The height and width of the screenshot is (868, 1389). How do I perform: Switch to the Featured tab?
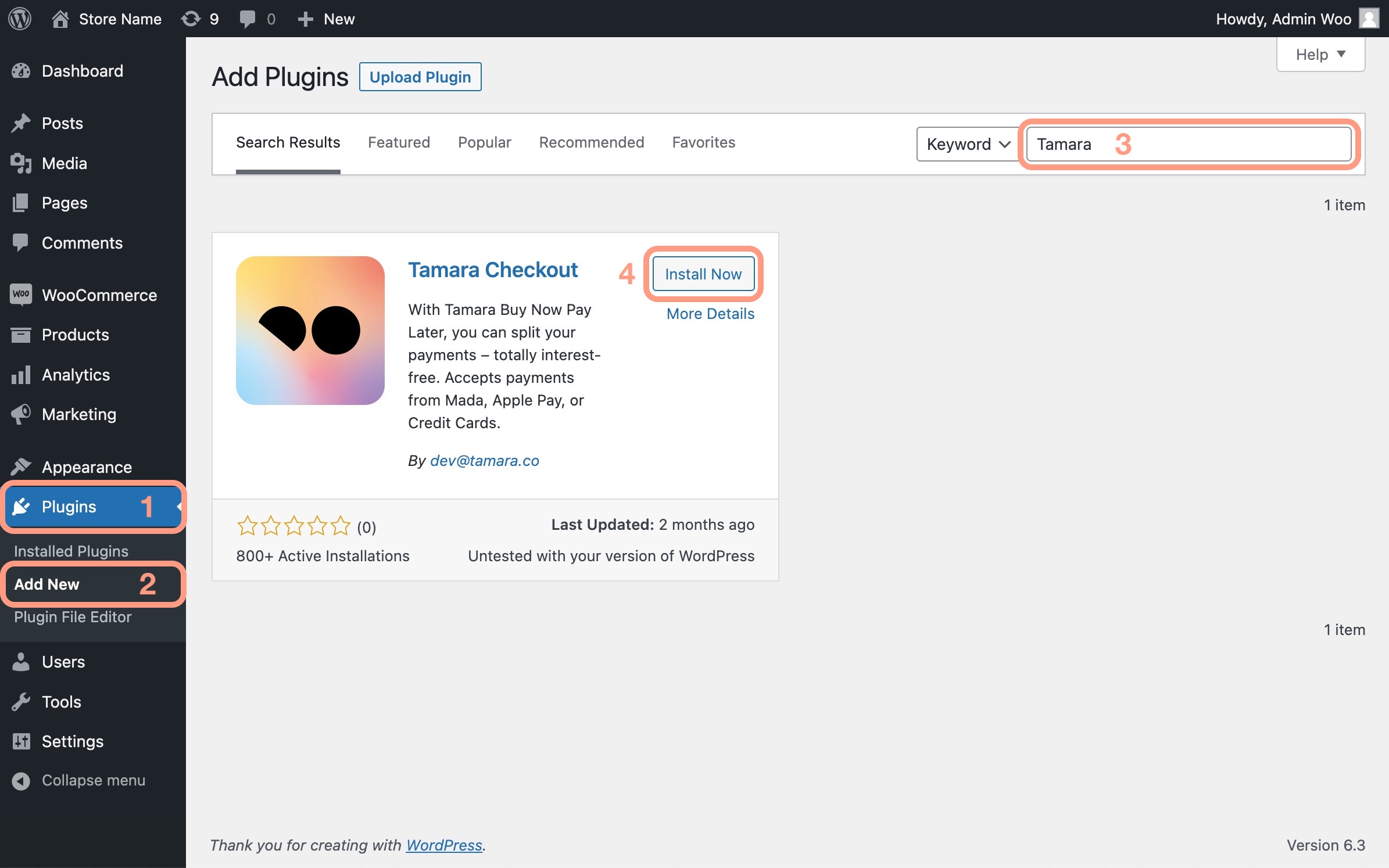tap(399, 142)
